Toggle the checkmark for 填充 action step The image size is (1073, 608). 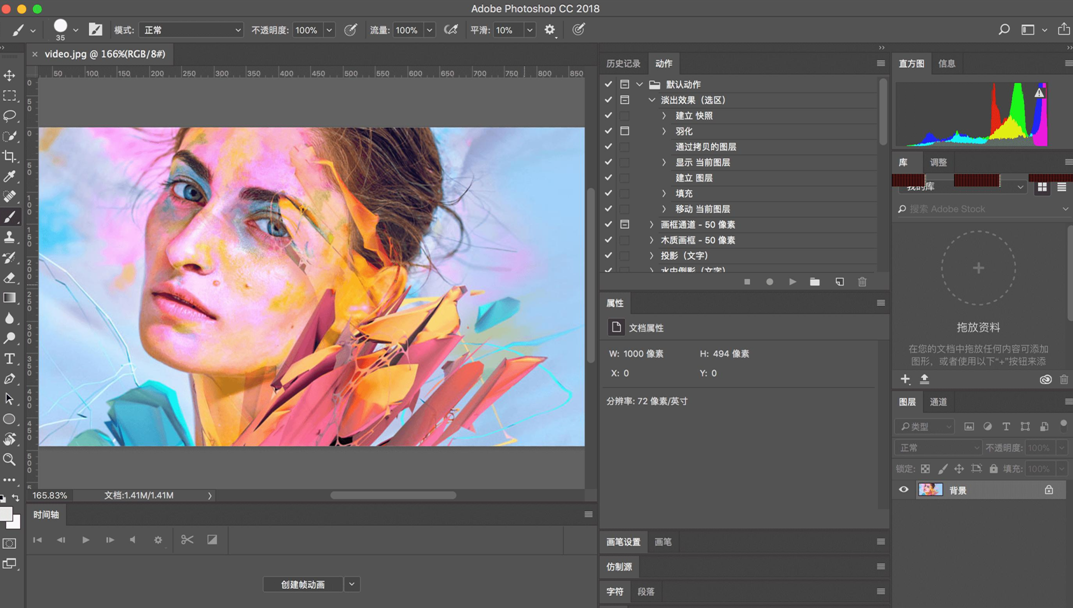tap(608, 193)
